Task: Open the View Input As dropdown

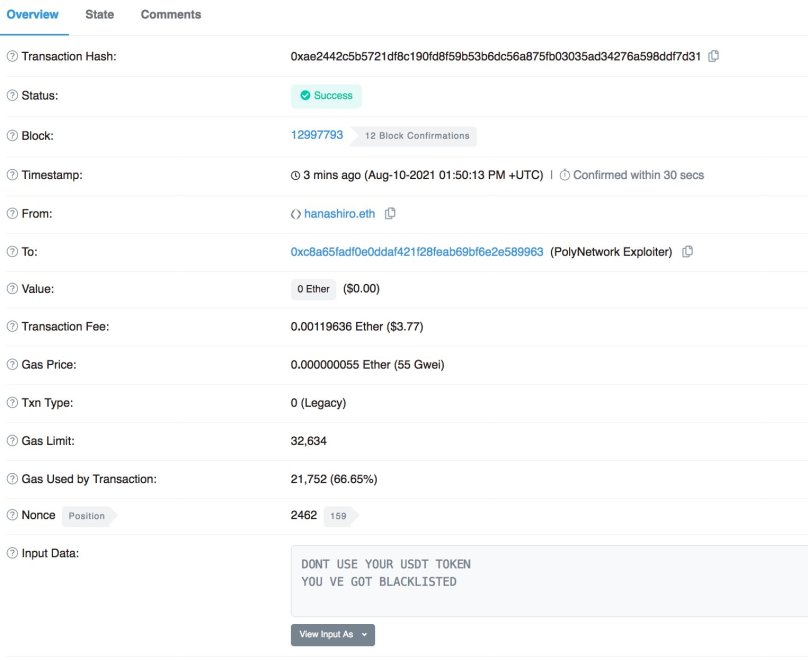Action: click(x=332, y=634)
